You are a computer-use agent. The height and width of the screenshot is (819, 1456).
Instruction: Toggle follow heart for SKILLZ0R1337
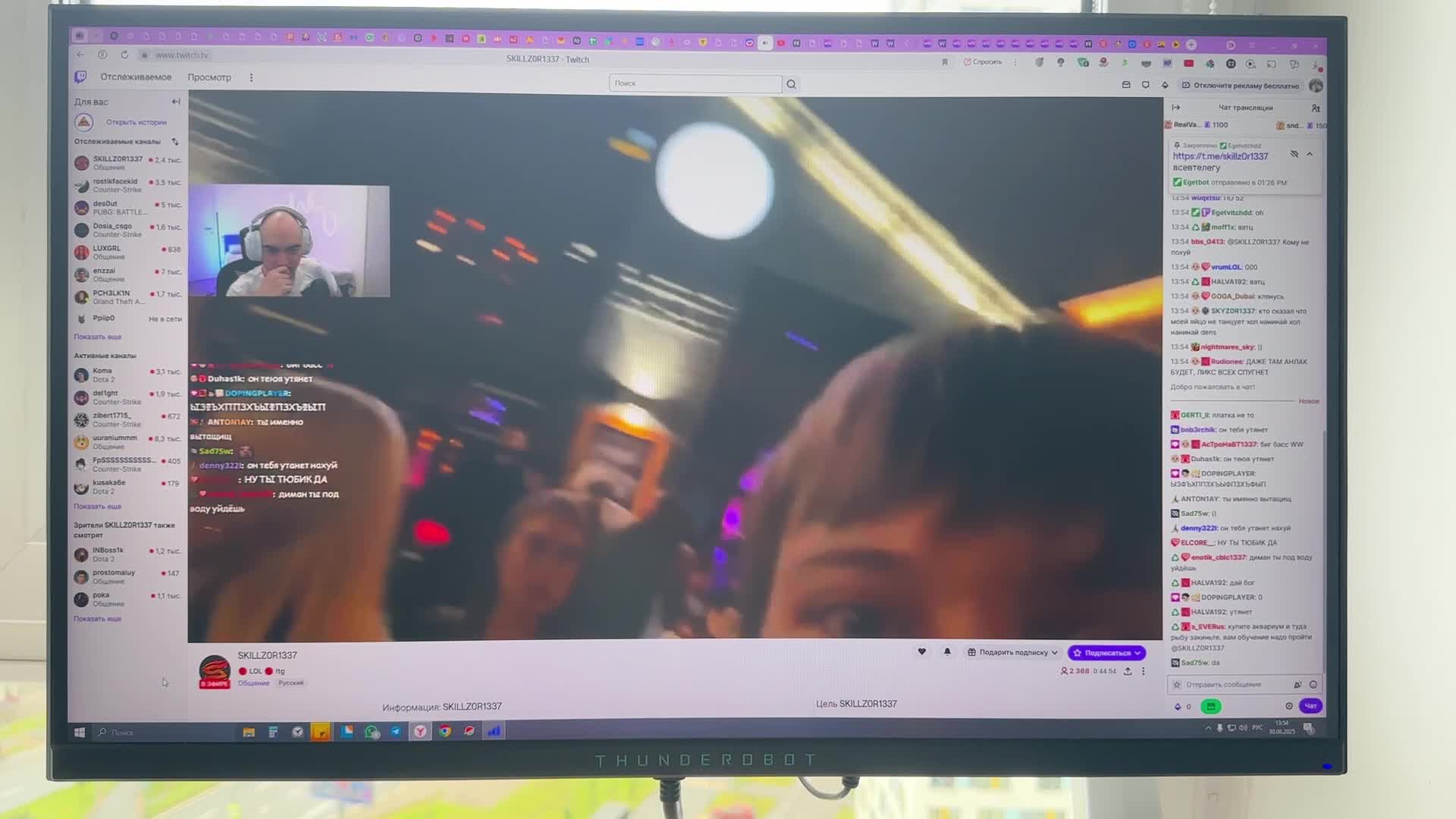click(x=922, y=651)
